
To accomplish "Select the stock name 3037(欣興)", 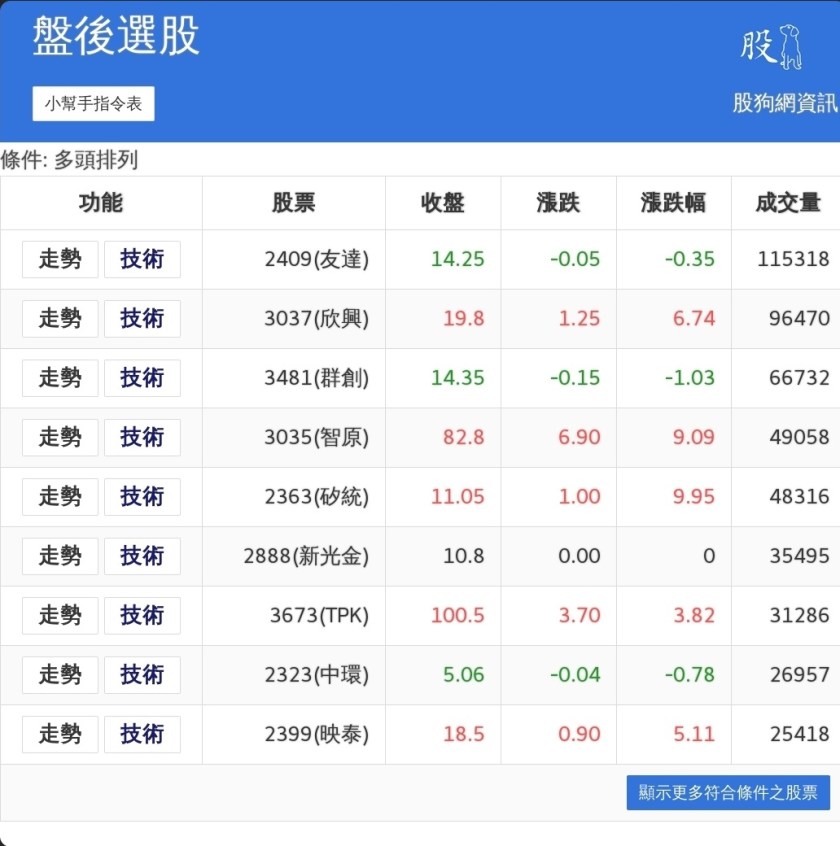I will pos(316,319).
